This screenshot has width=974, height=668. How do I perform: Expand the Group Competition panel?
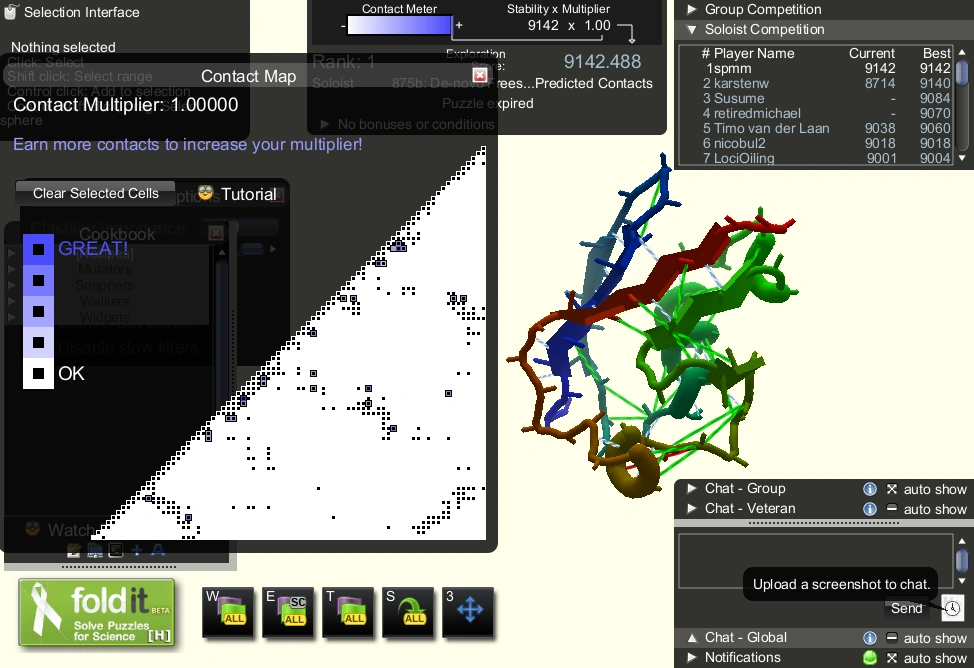(x=691, y=9)
